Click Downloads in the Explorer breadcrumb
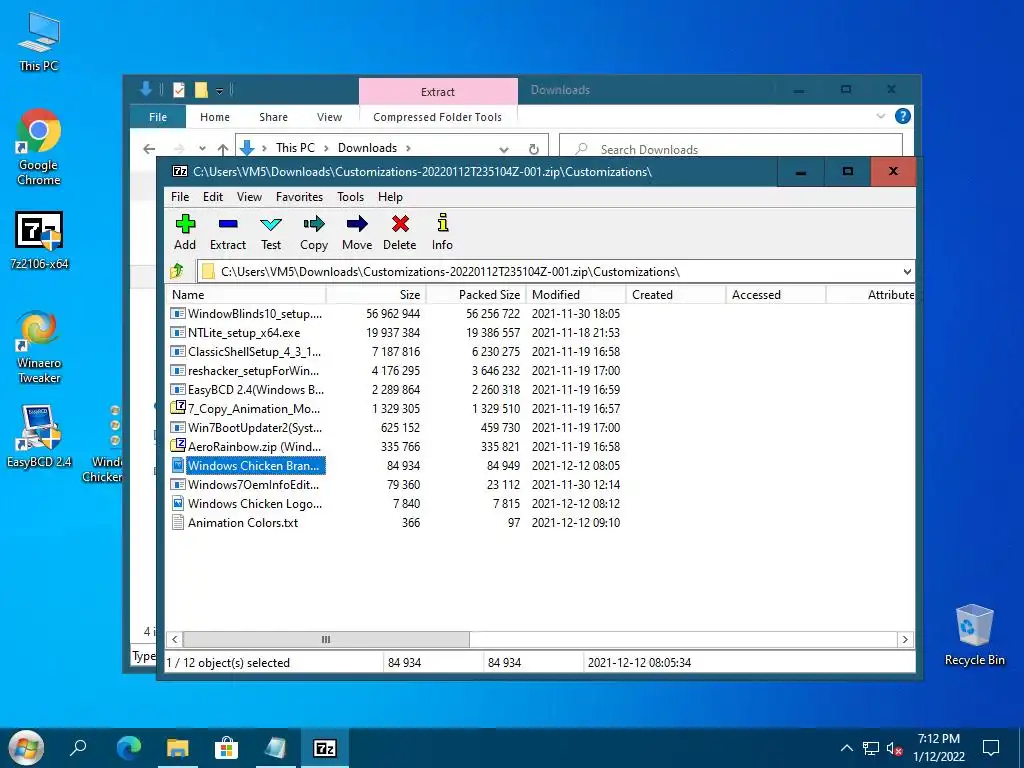1024x768 pixels. click(367, 148)
